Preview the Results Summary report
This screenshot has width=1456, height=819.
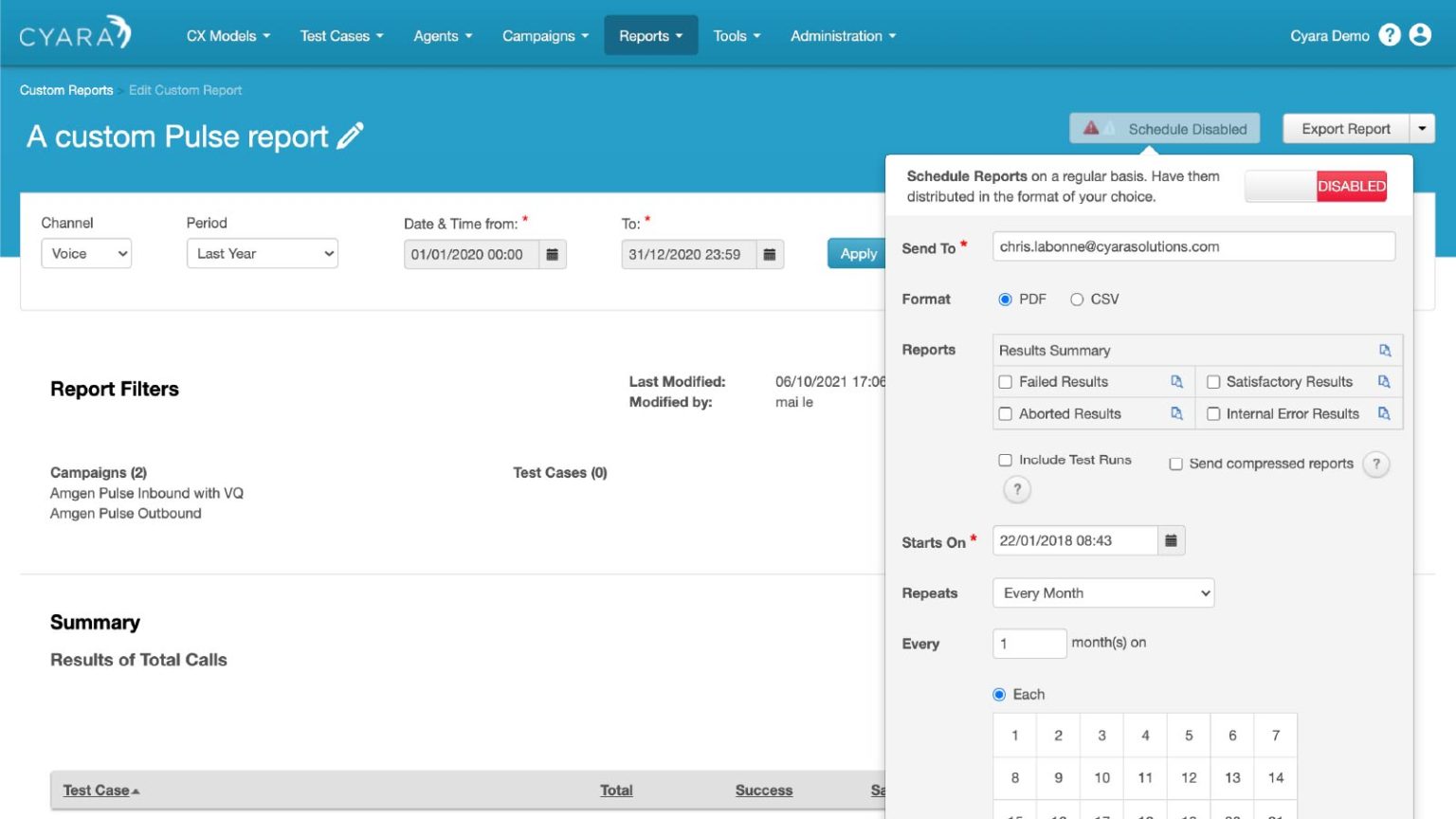coord(1385,350)
